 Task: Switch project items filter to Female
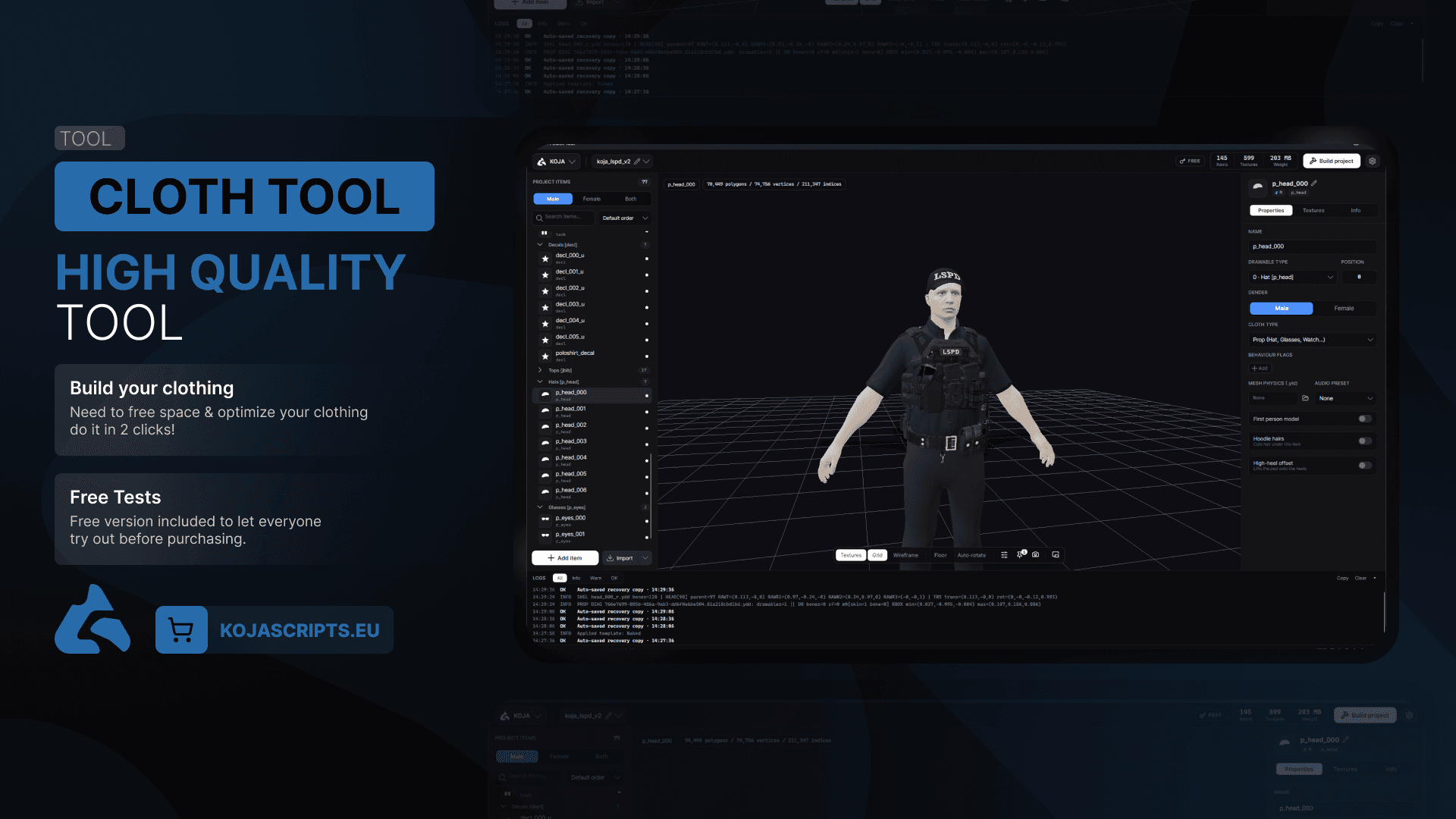pos(591,199)
